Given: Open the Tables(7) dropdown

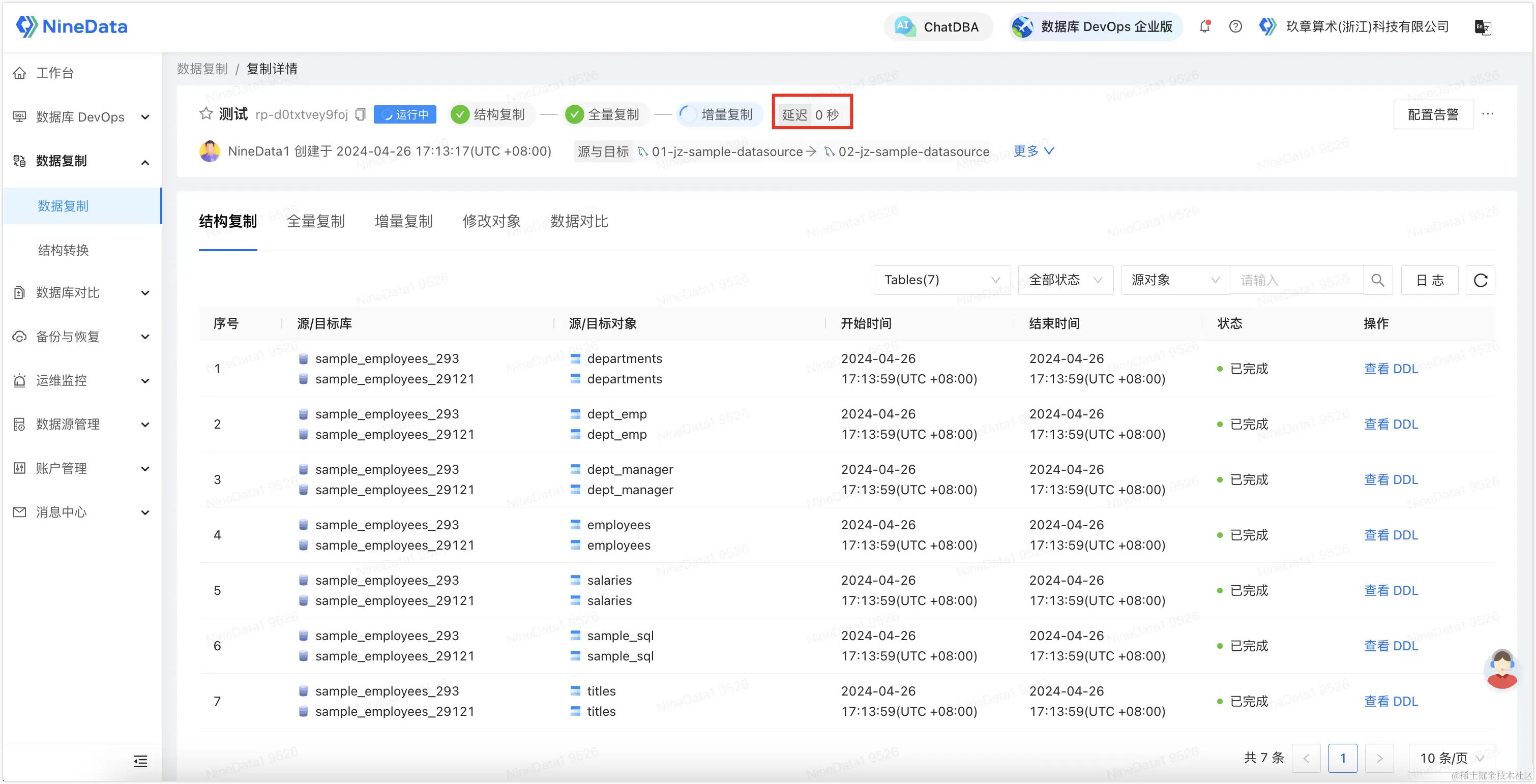Looking at the screenshot, I should (x=941, y=280).
